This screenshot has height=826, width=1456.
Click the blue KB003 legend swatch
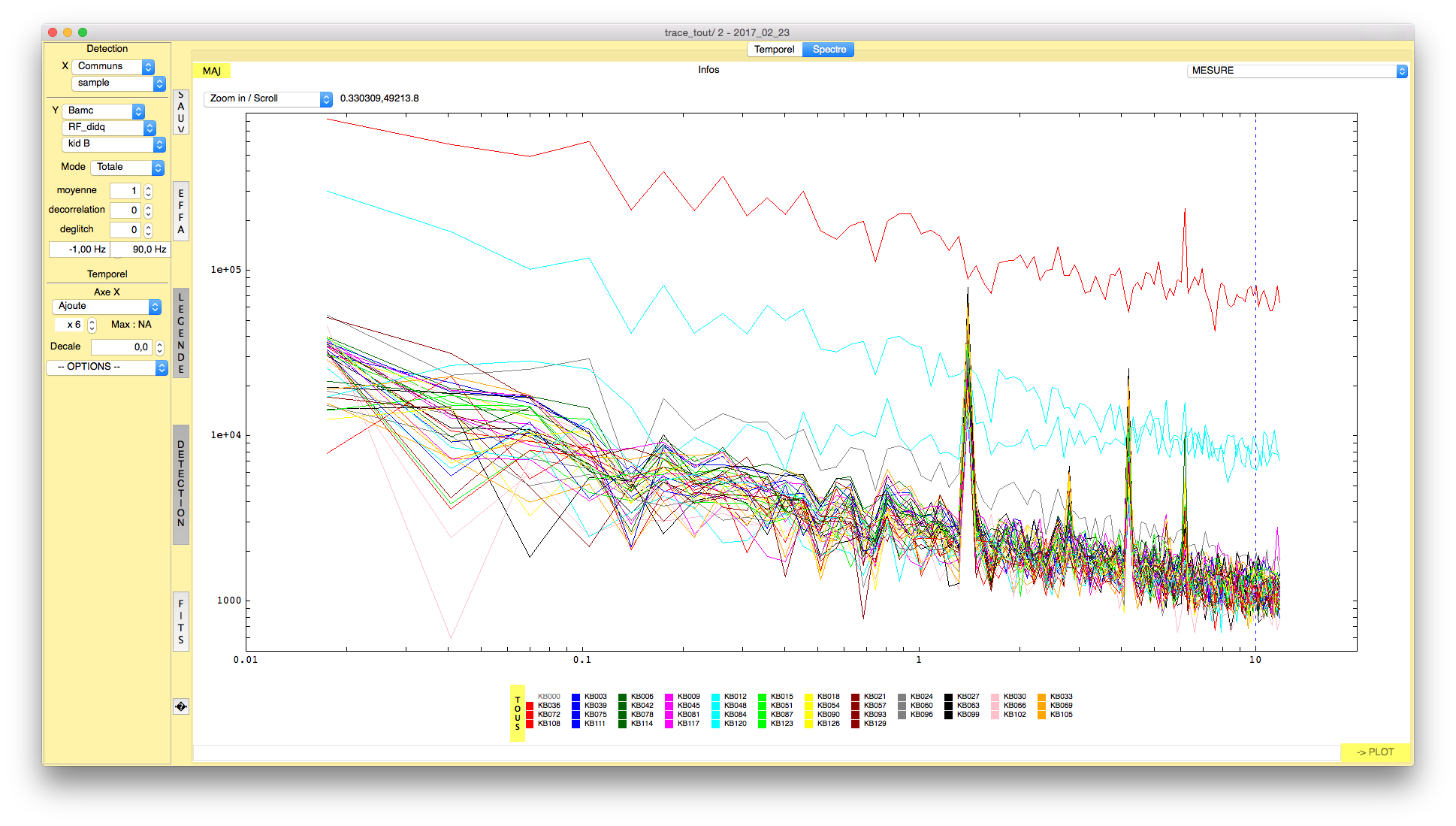tap(575, 697)
